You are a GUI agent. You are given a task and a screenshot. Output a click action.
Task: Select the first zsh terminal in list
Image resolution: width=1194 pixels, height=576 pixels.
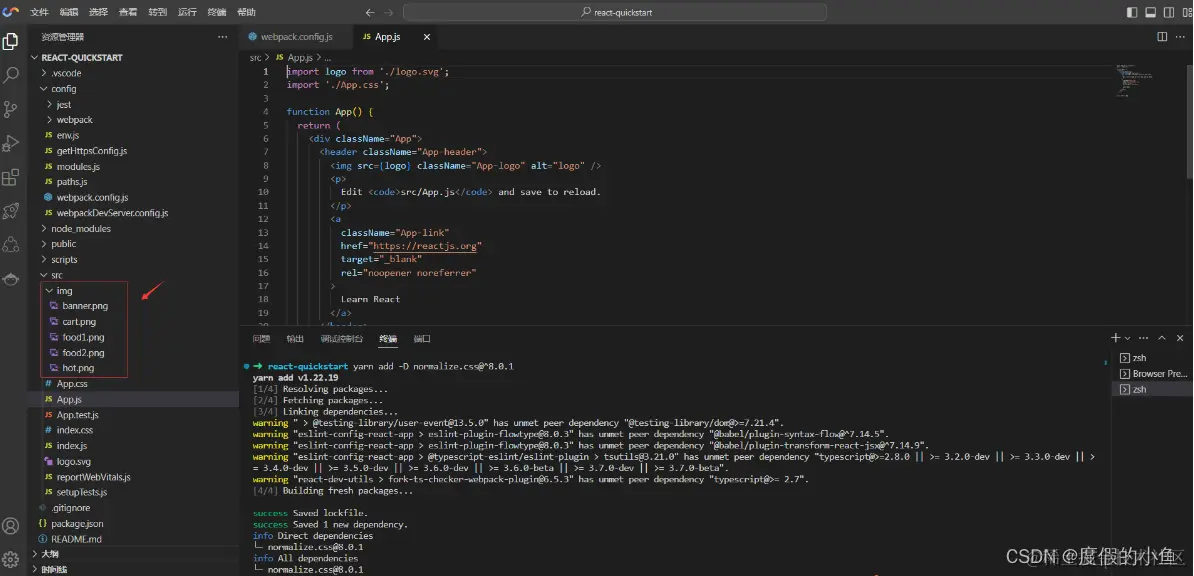(1152, 357)
